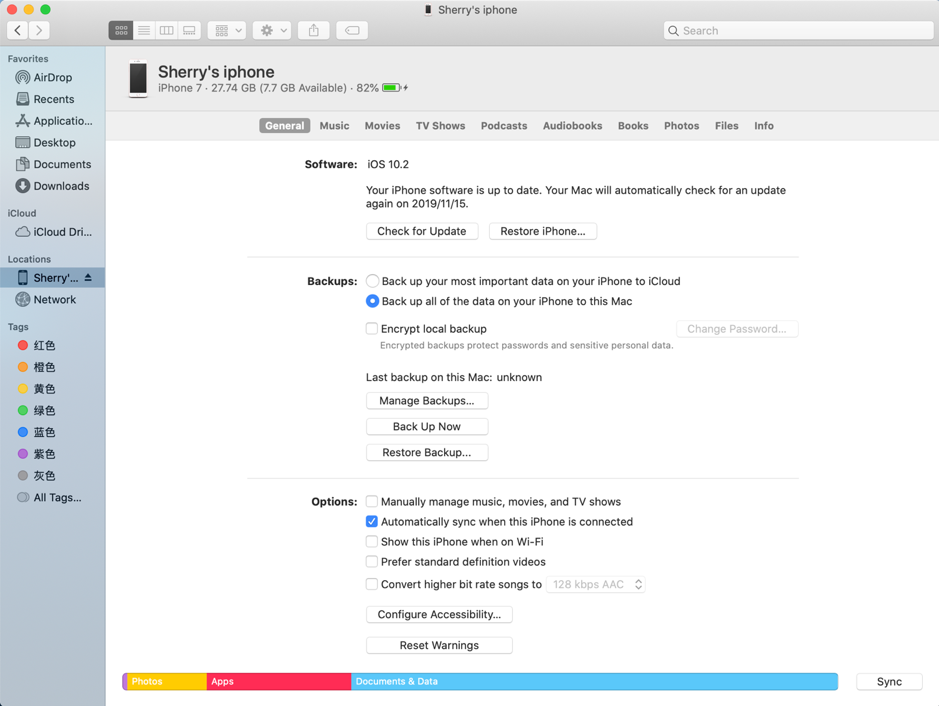The height and width of the screenshot is (706, 939).
Task: Select column view in toolbar
Action: pyautogui.click(x=167, y=31)
